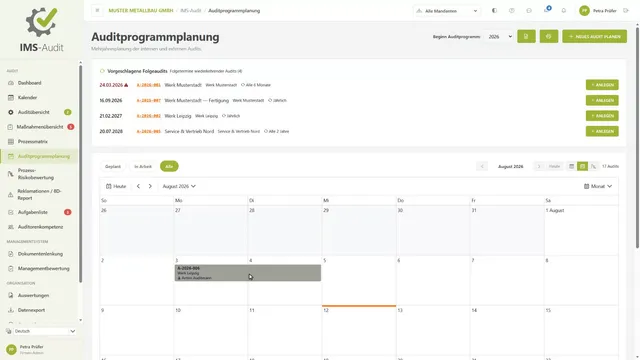Go to Maßnahmenübersicht menu item
The image size is (640, 360).
coord(39,127)
